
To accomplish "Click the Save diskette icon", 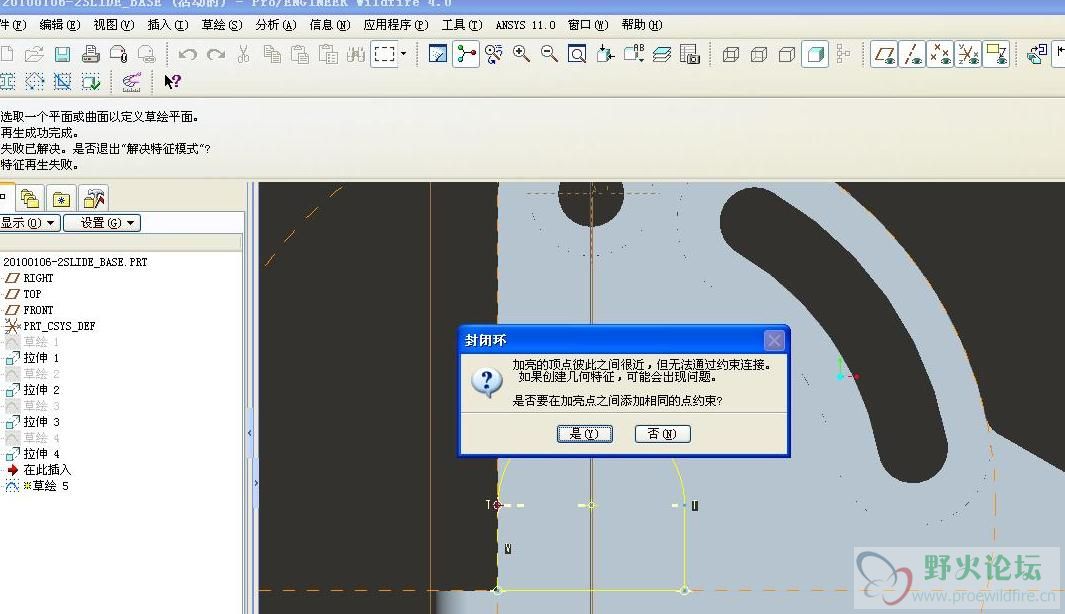I will coord(62,54).
